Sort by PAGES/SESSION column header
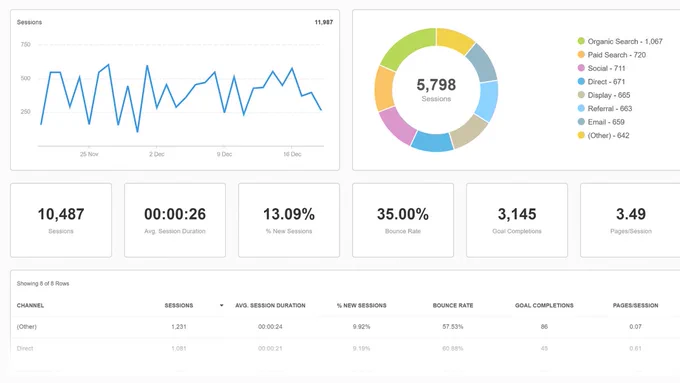Image resolution: width=680 pixels, height=383 pixels. pos(635,305)
